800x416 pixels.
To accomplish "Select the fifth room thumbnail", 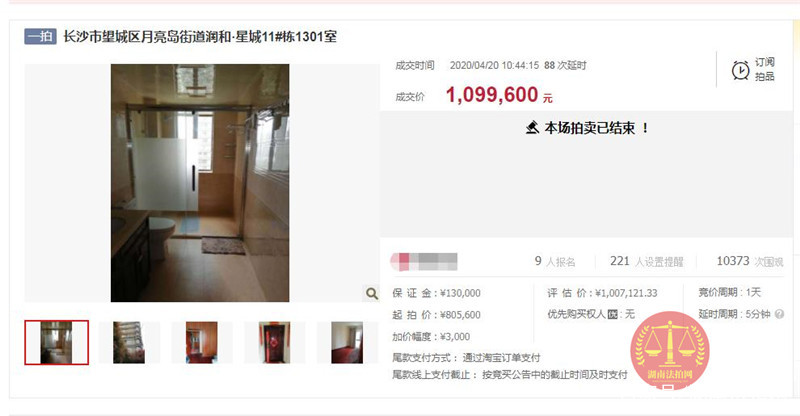I will coord(347,342).
